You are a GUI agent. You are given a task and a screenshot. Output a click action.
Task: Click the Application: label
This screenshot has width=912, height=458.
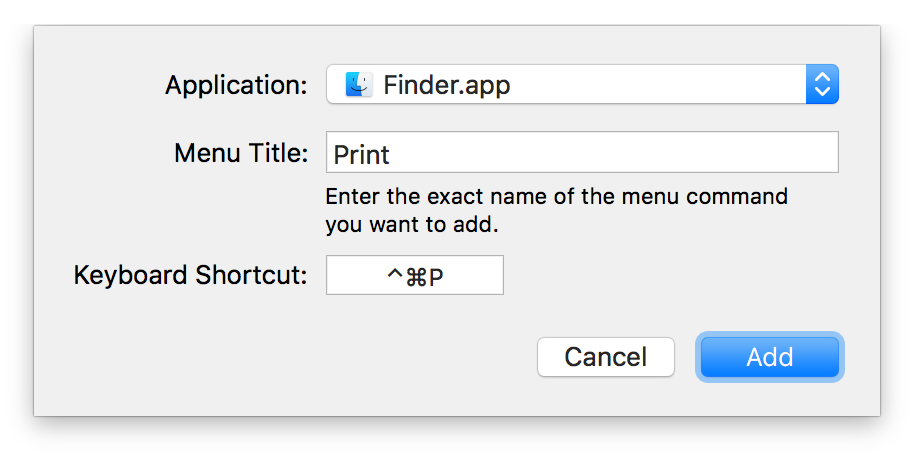(x=236, y=85)
